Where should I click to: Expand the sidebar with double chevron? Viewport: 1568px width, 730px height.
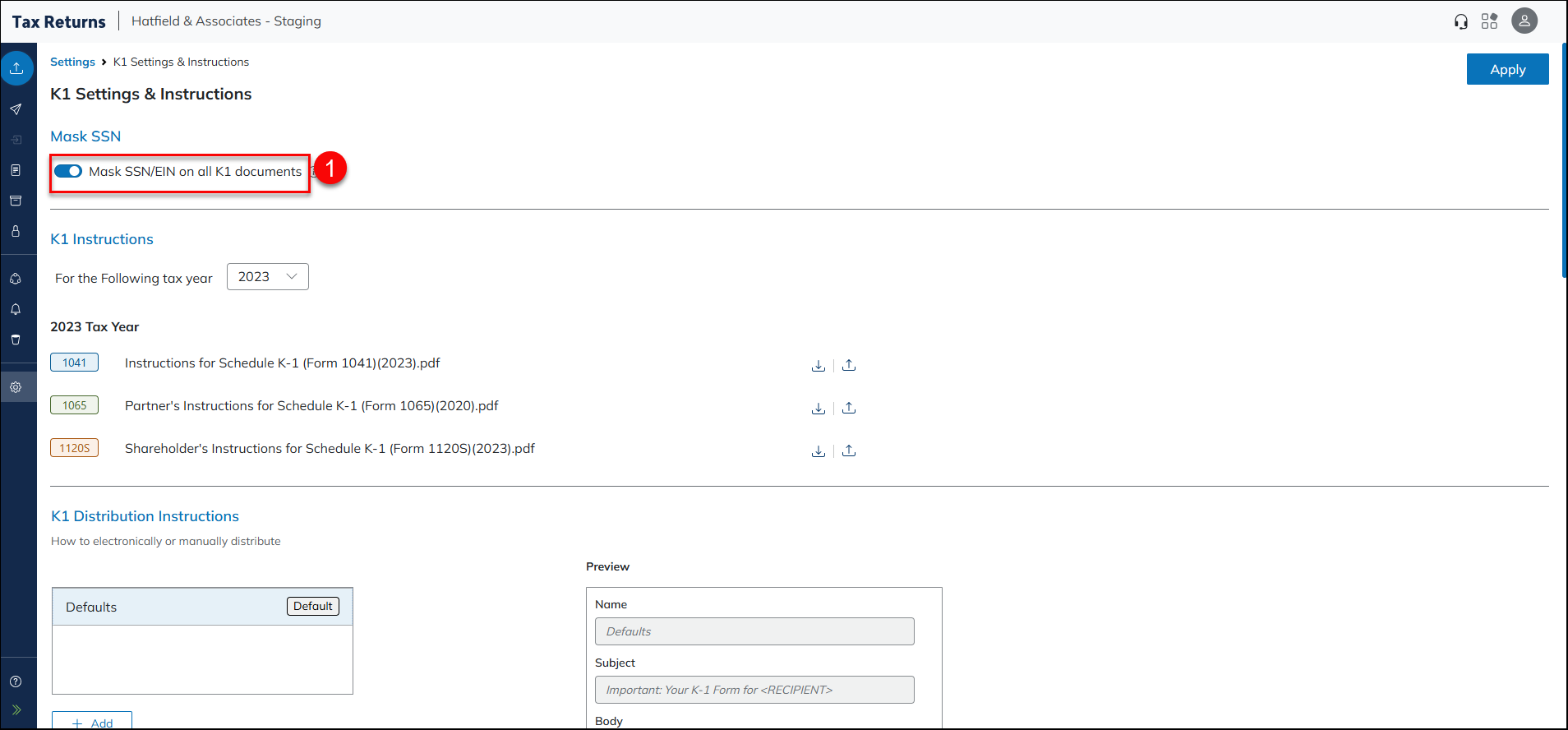16,710
